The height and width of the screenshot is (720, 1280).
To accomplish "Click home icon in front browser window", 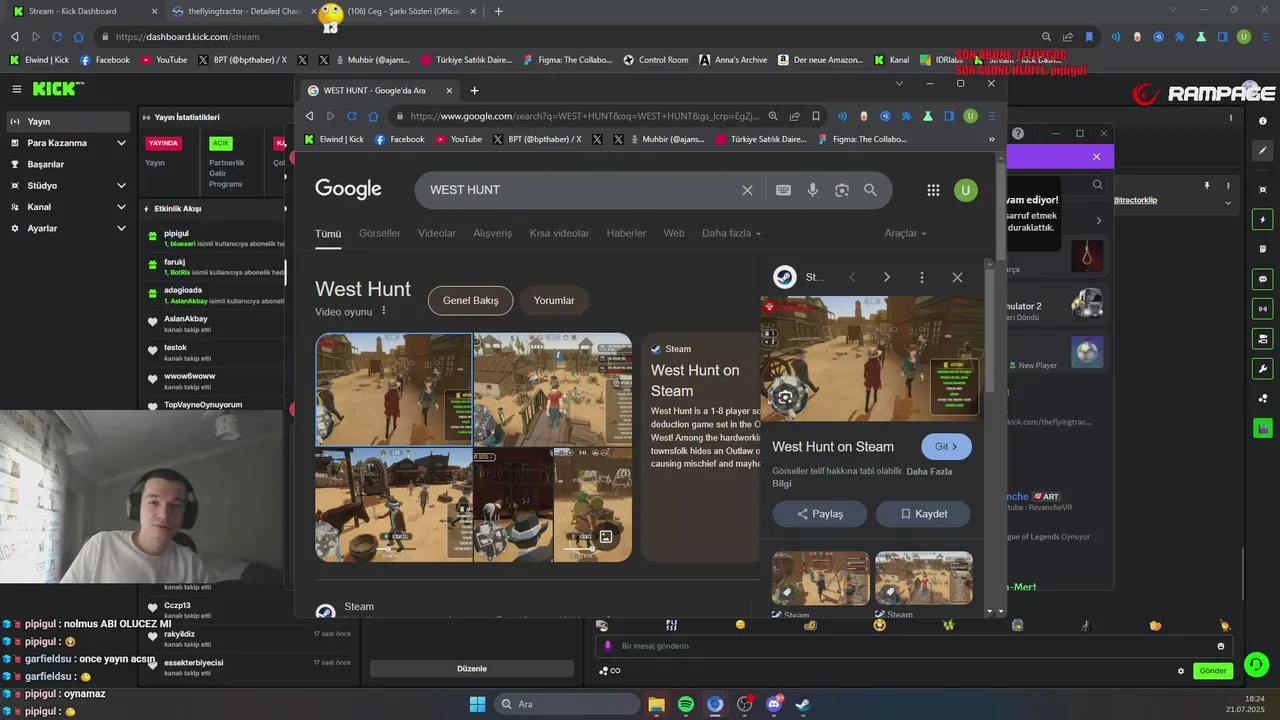I will [374, 116].
